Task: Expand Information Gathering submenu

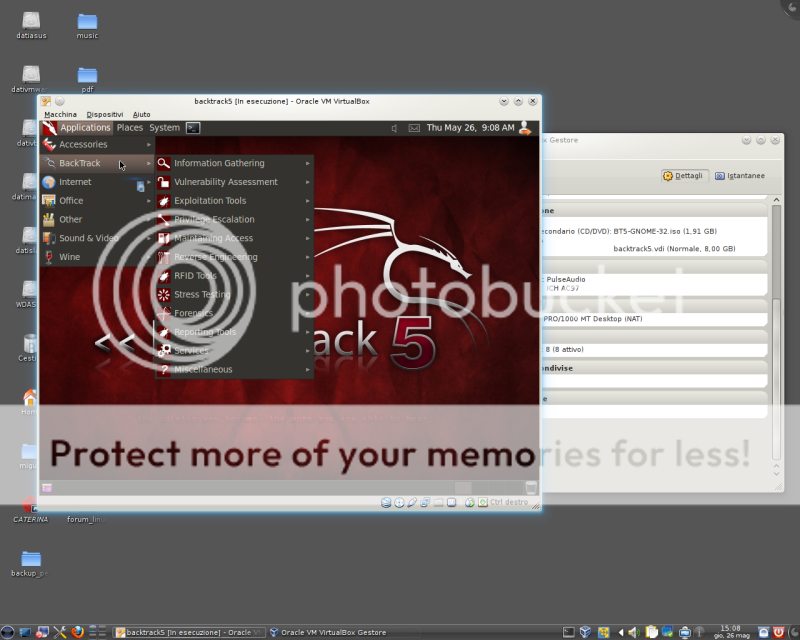Action: 235,163
